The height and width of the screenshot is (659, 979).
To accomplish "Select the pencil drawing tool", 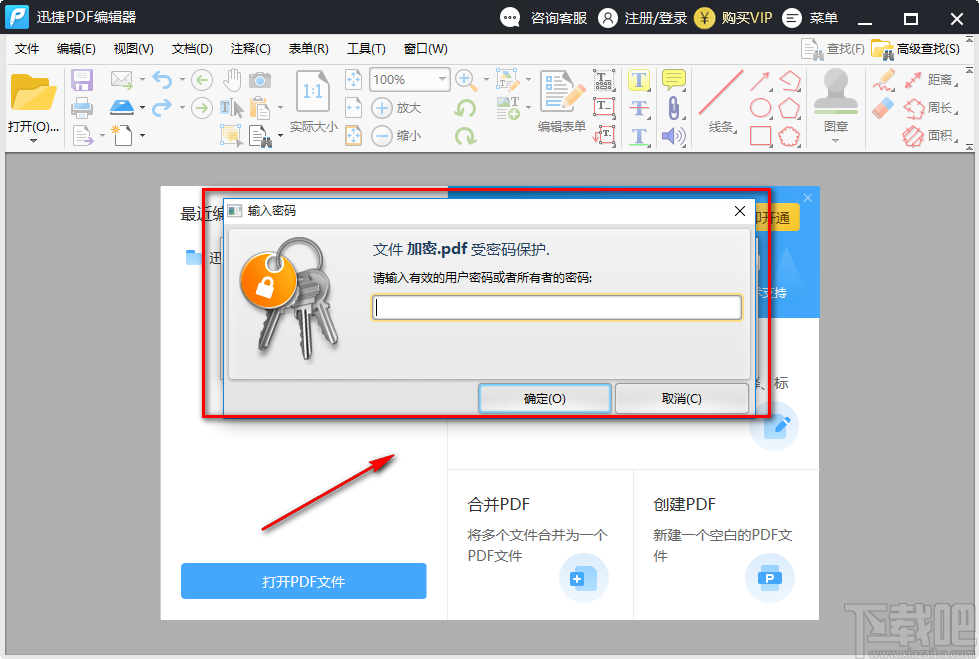I will click(883, 80).
